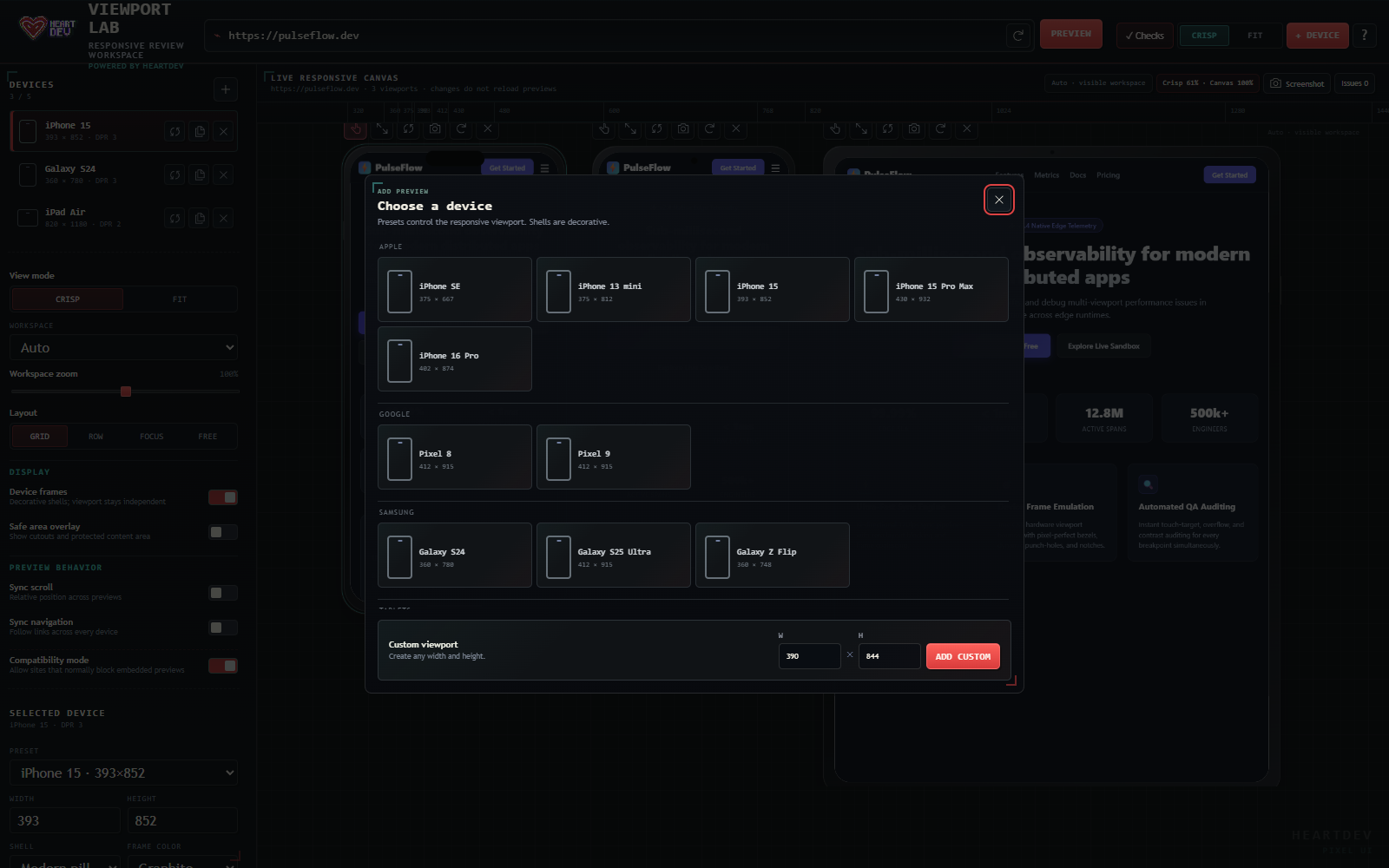Image resolution: width=1389 pixels, height=868 pixels.
Task: Select FIT under View mode in sidebar
Action: tap(180, 299)
